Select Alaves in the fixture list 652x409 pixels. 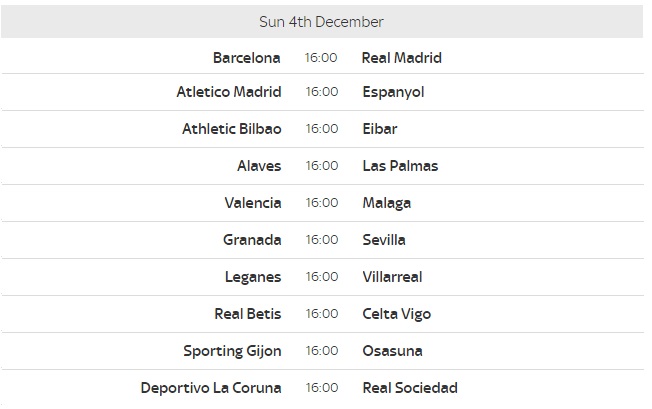click(259, 166)
